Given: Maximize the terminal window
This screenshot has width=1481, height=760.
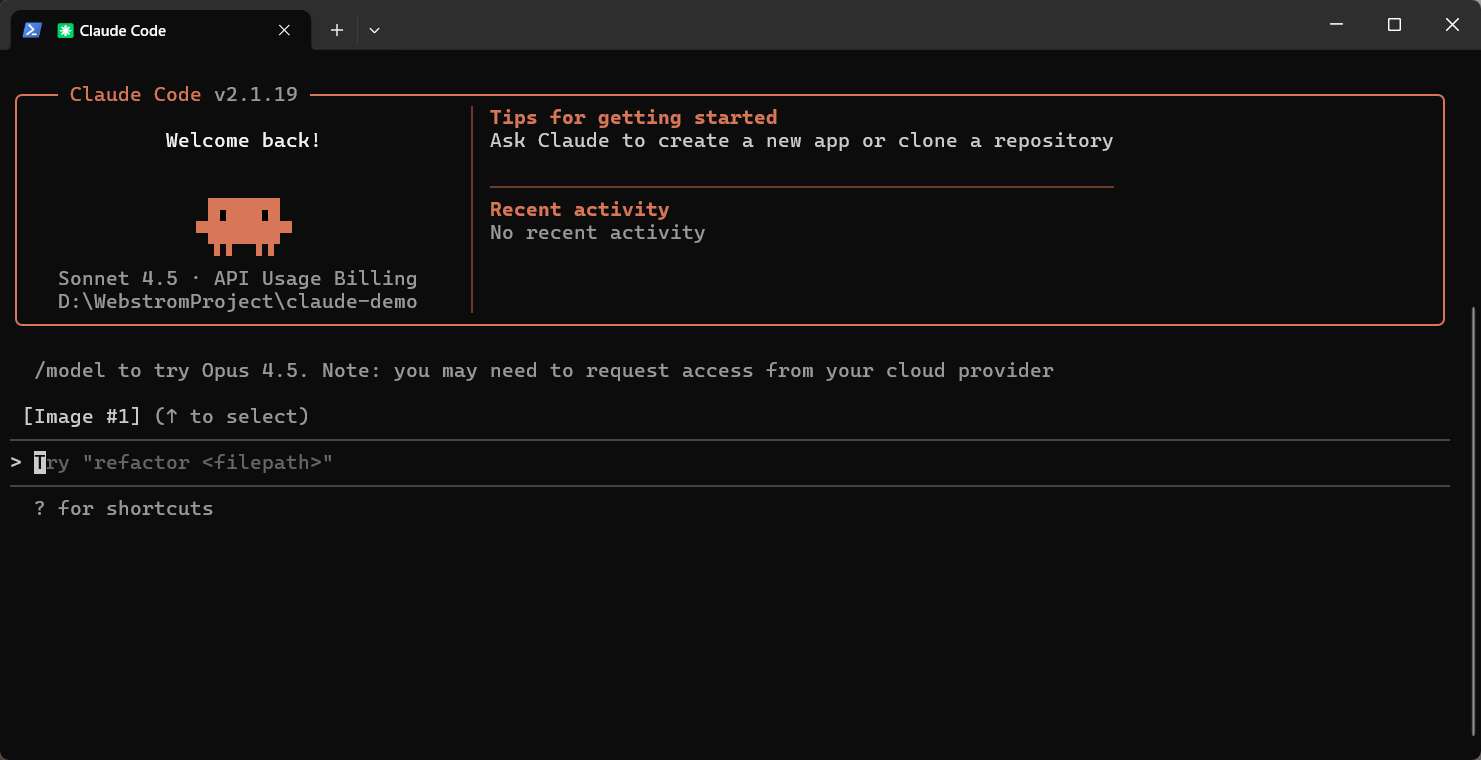Looking at the screenshot, I should pyautogui.click(x=1394, y=25).
